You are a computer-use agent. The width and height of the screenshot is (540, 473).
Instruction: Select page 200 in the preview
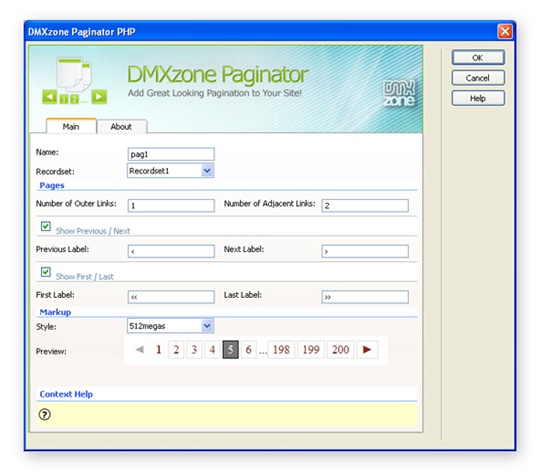tap(341, 350)
